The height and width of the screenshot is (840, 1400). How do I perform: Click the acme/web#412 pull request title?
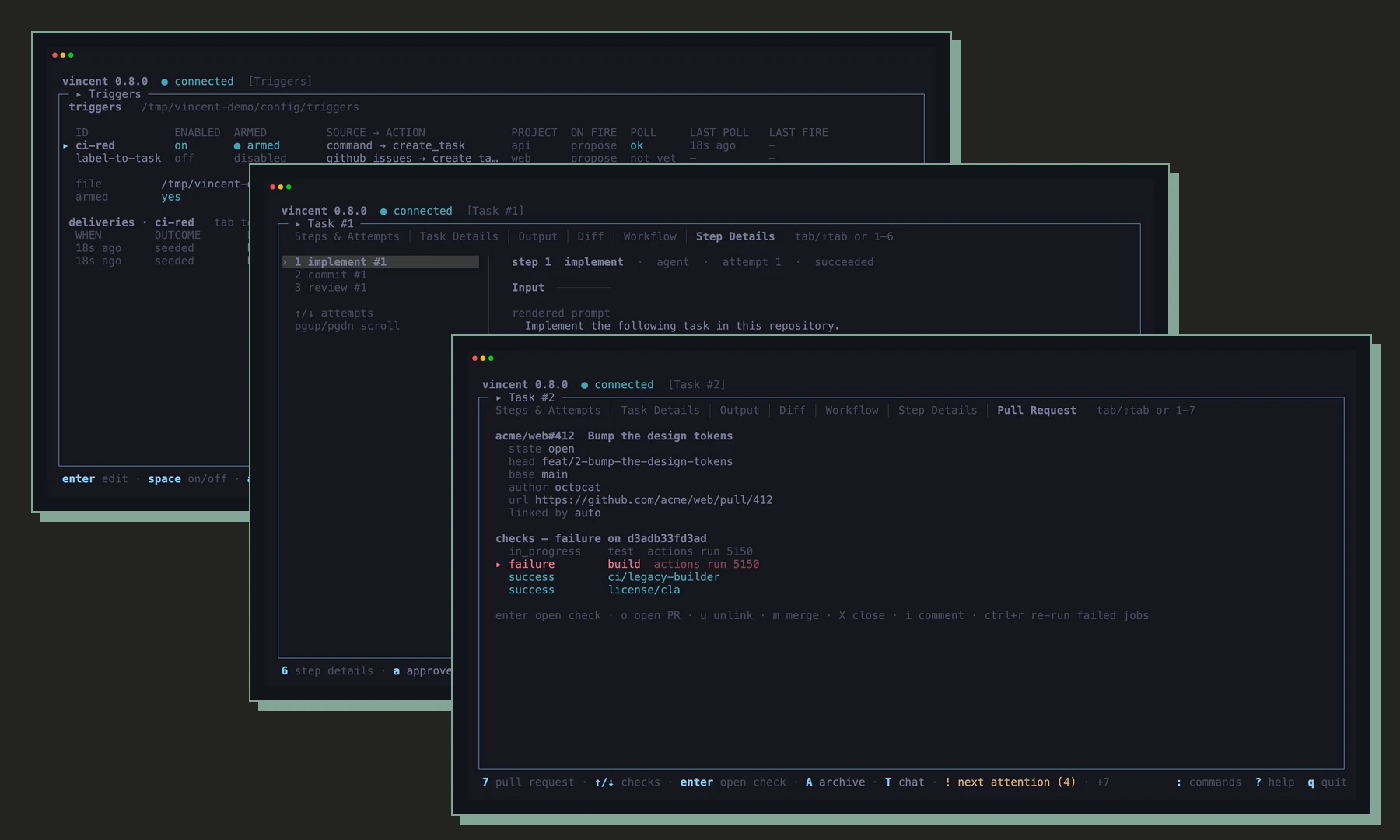614,436
